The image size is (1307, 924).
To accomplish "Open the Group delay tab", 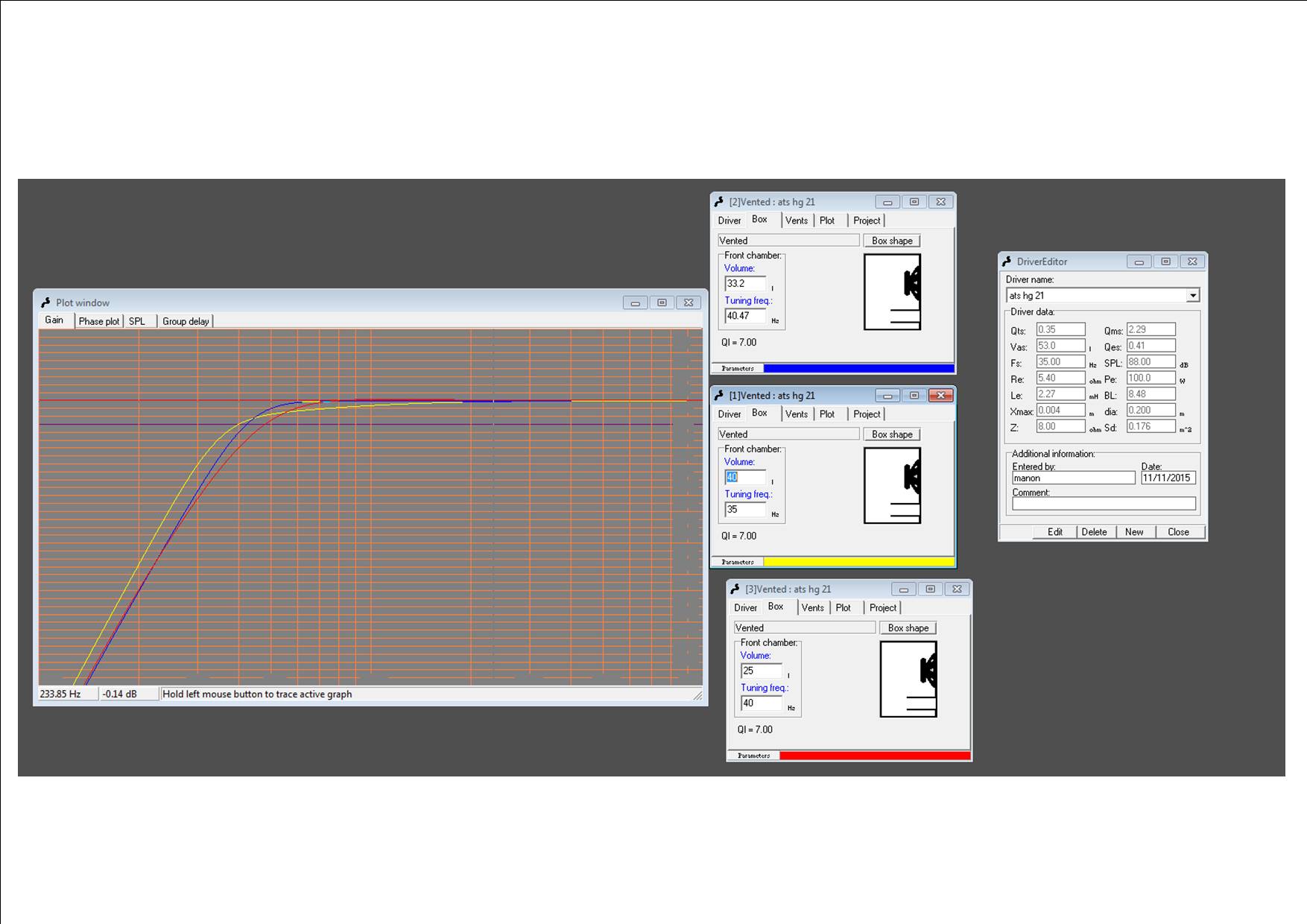I will click(x=186, y=321).
